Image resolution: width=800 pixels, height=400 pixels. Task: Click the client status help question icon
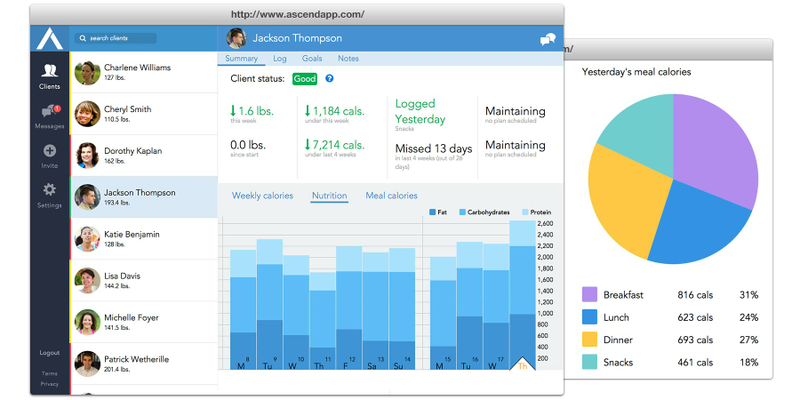coord(329,78)
